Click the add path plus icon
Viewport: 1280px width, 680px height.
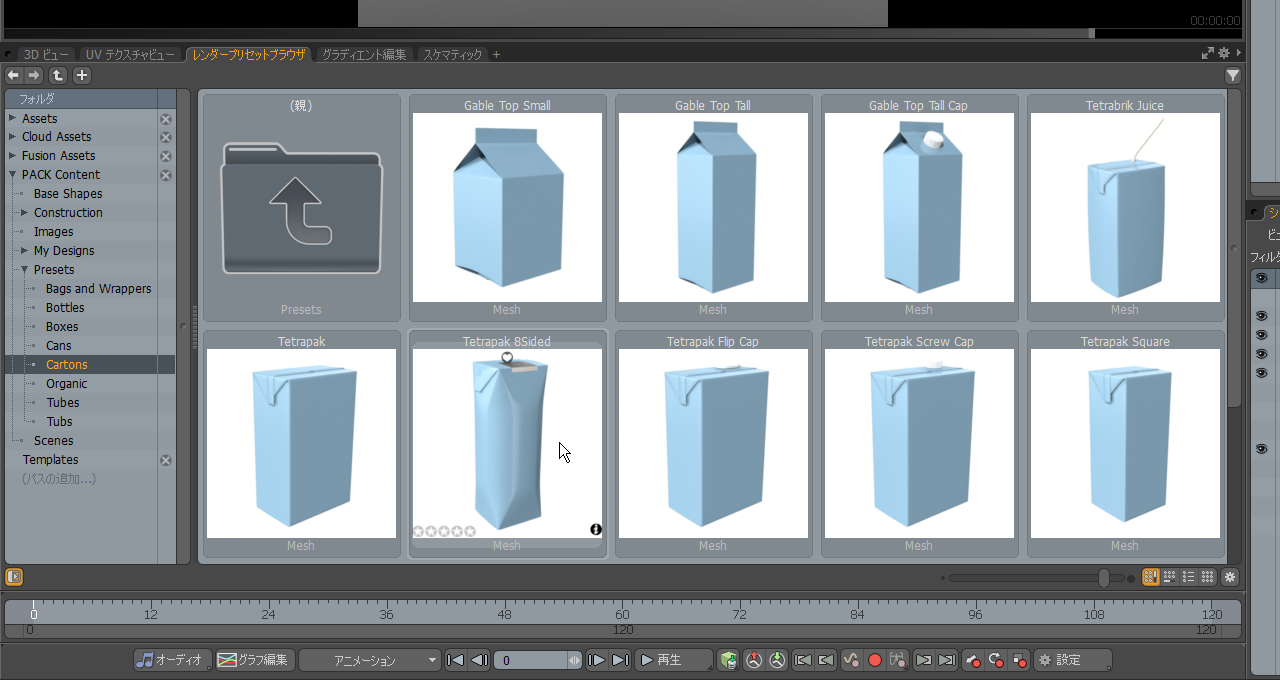82,75
